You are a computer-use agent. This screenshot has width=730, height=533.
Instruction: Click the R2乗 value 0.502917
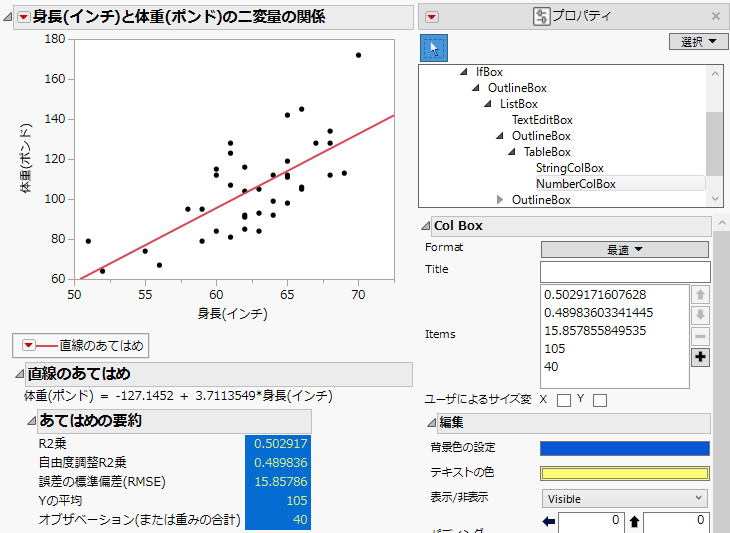click(x=280, y=444)
